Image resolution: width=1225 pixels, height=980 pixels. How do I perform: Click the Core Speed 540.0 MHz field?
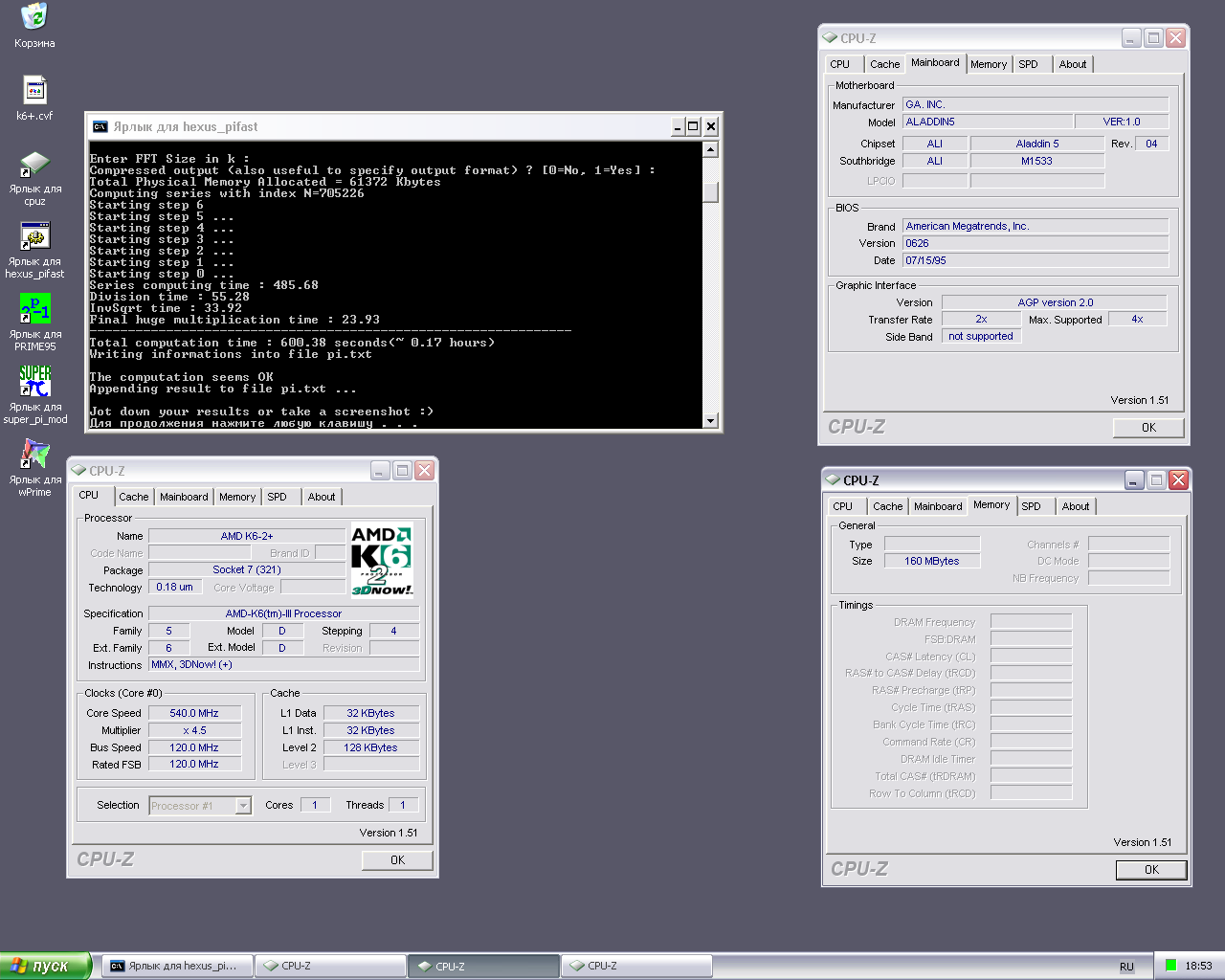(x=194, y=713)
